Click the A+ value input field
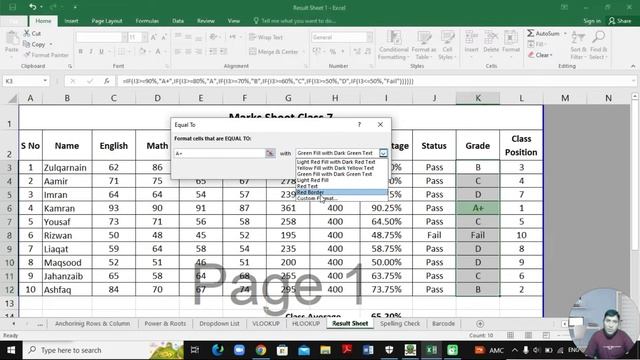This screenshot has width=640, height=360. (220, 153)
